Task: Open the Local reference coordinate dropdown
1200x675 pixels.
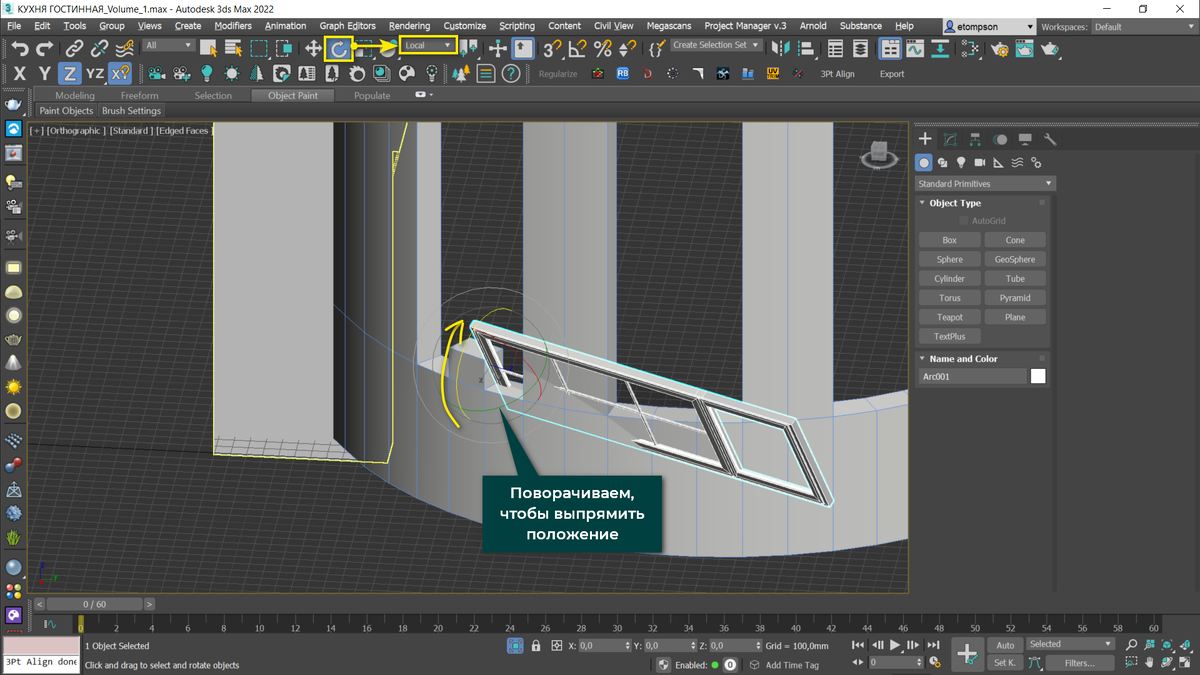Action: click(428, 45)
